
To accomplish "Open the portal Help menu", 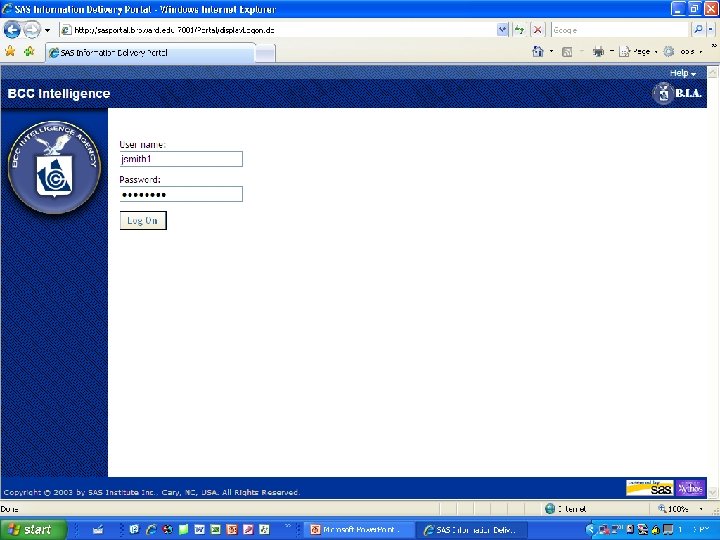I will pos(683,73).
